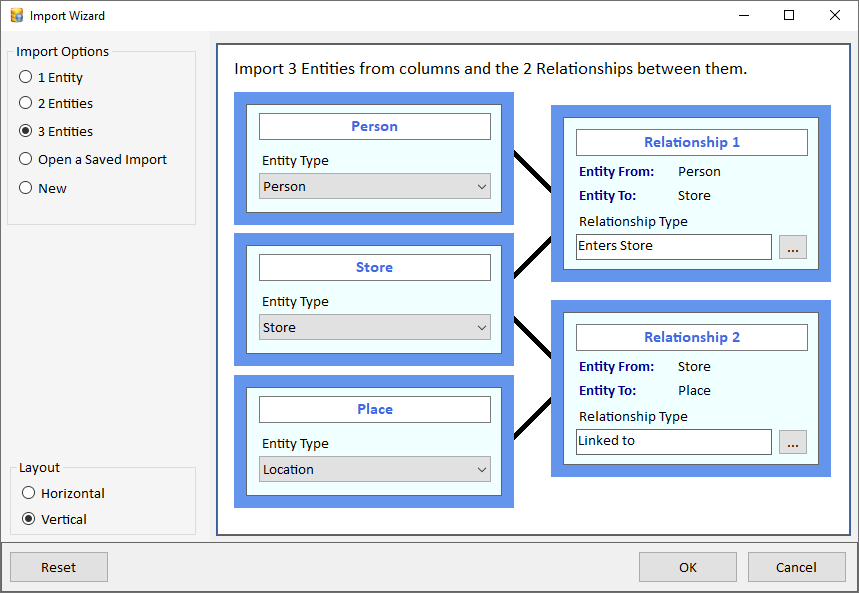Confirm the wizard with OK
The width and height of the screenshot is (859, 593).
point(687,567)
